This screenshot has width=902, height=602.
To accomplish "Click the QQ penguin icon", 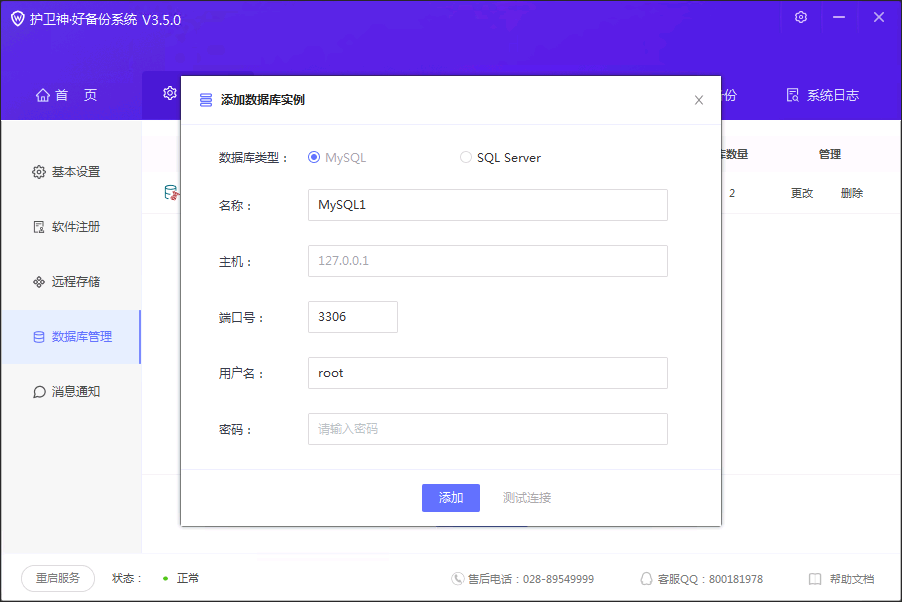I will (646, 578).
